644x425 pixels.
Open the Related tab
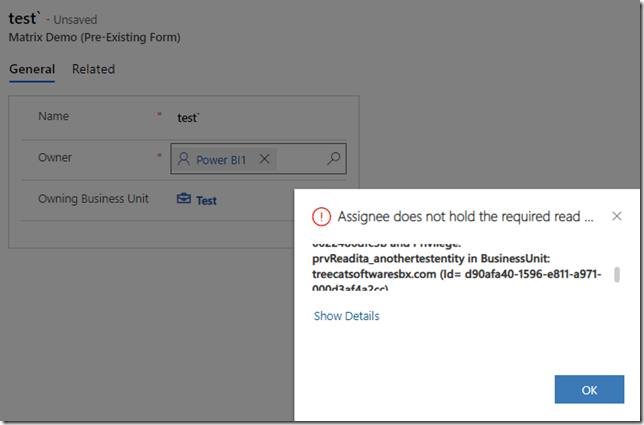tap(93, 69)
